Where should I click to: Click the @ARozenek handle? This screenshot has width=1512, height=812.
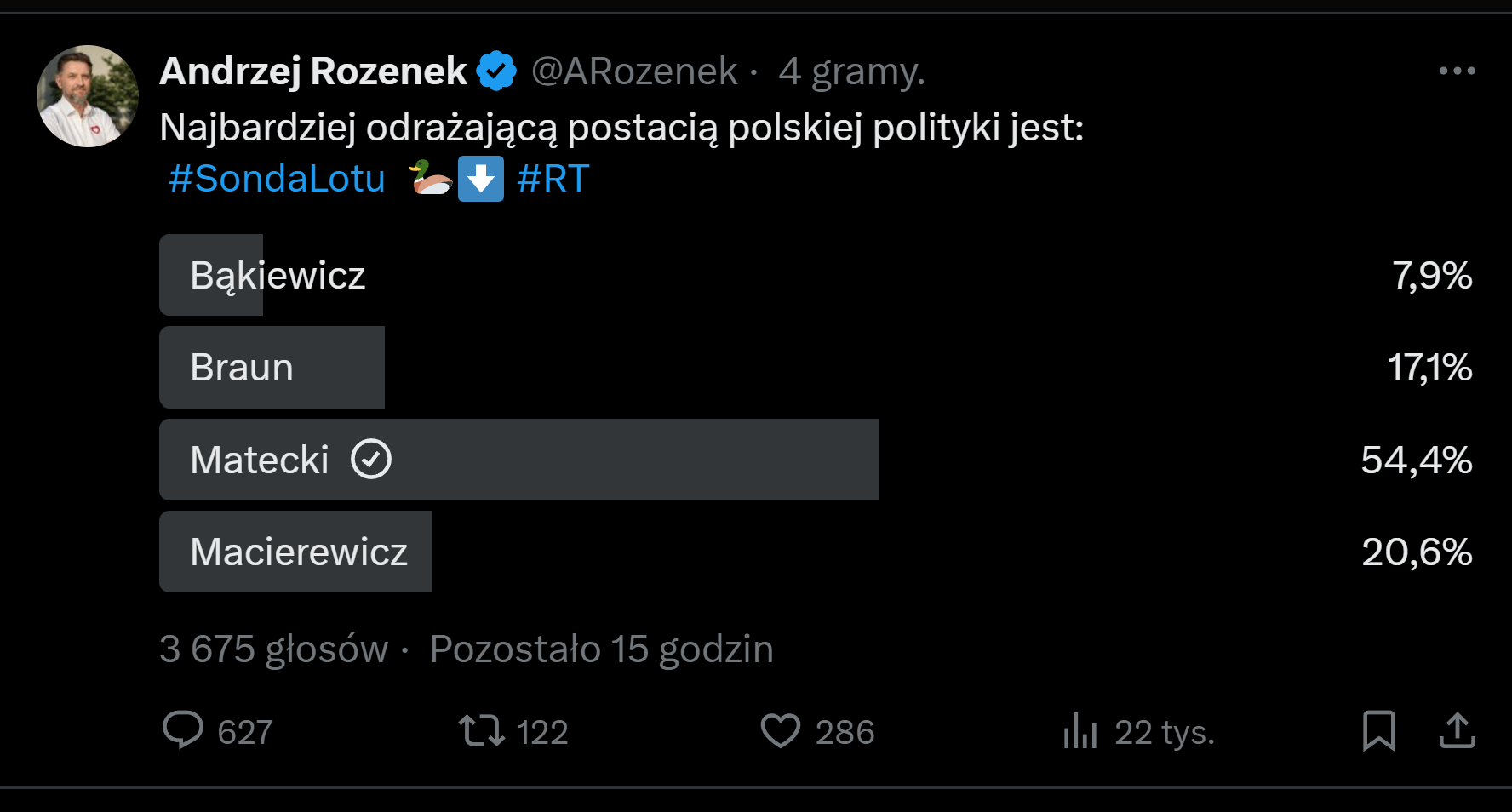634,71
